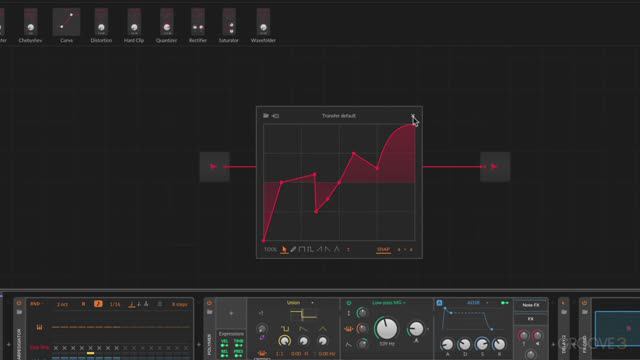Click the bottom-left curve start point
Image resolution: width=640 pixels, height=360 pixels.
pyautogui.click(x=264, y=241)
